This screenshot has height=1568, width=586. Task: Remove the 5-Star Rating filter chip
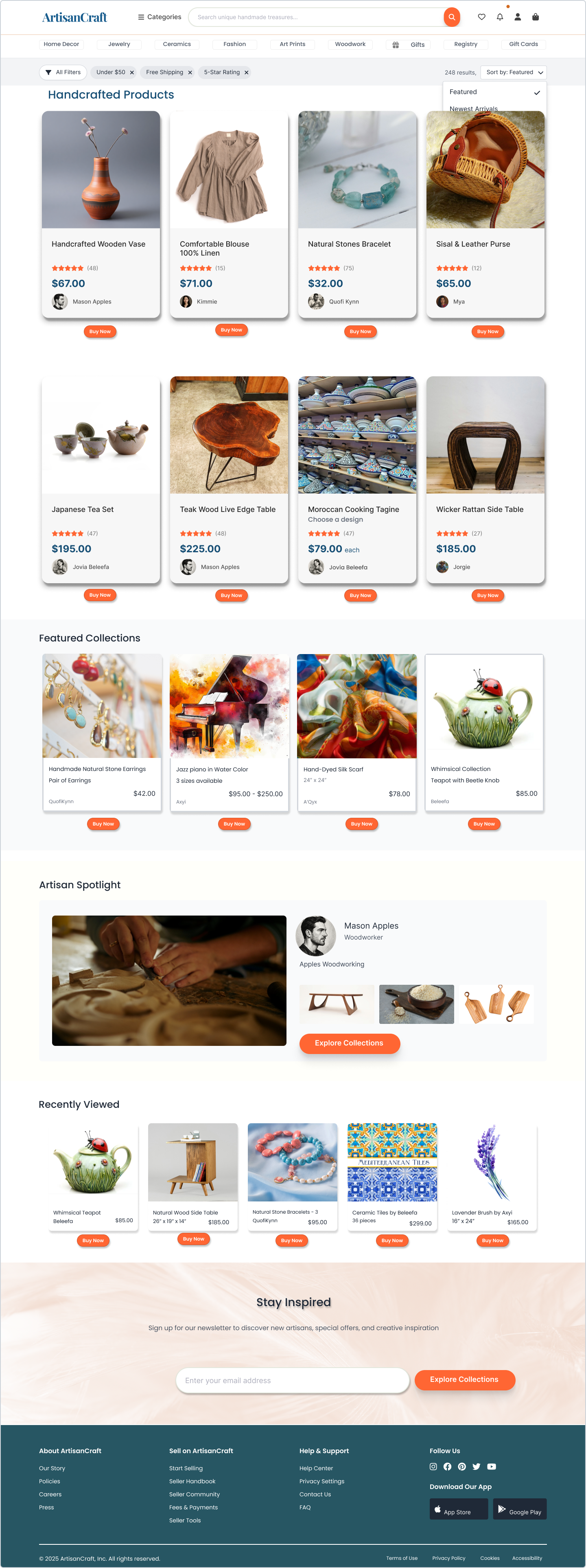[x=247, y=72]
